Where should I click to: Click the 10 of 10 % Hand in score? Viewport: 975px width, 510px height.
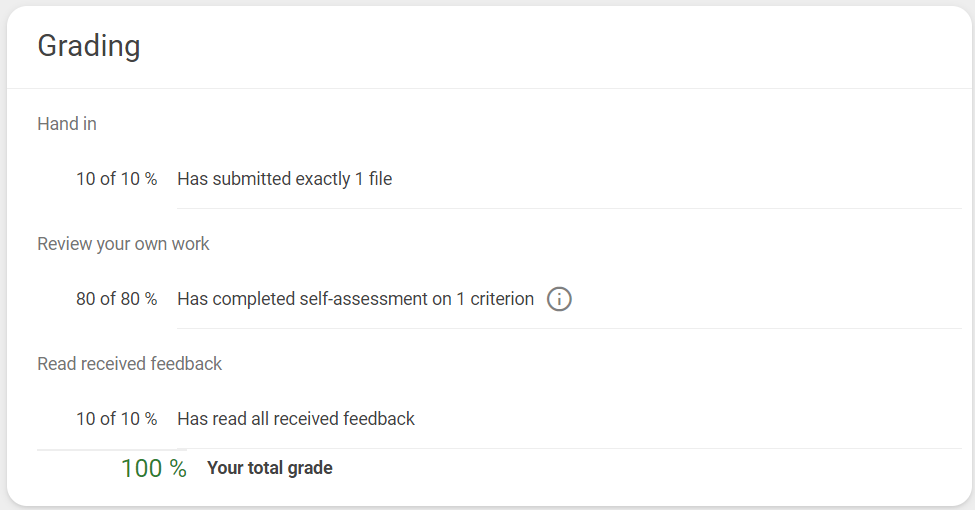coord(117,179)
